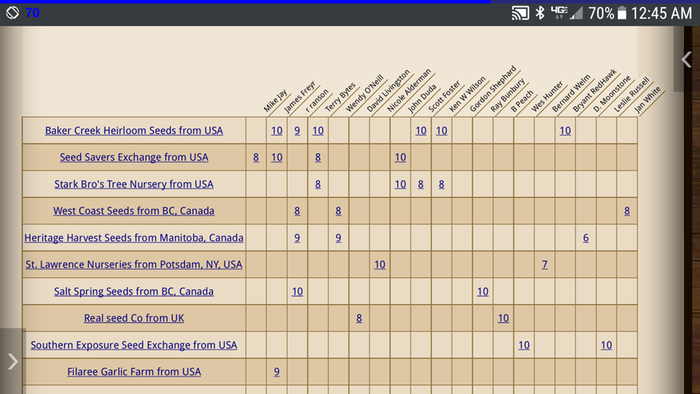
Task: Tap the cast screen icon
Action: coord(520,13)
